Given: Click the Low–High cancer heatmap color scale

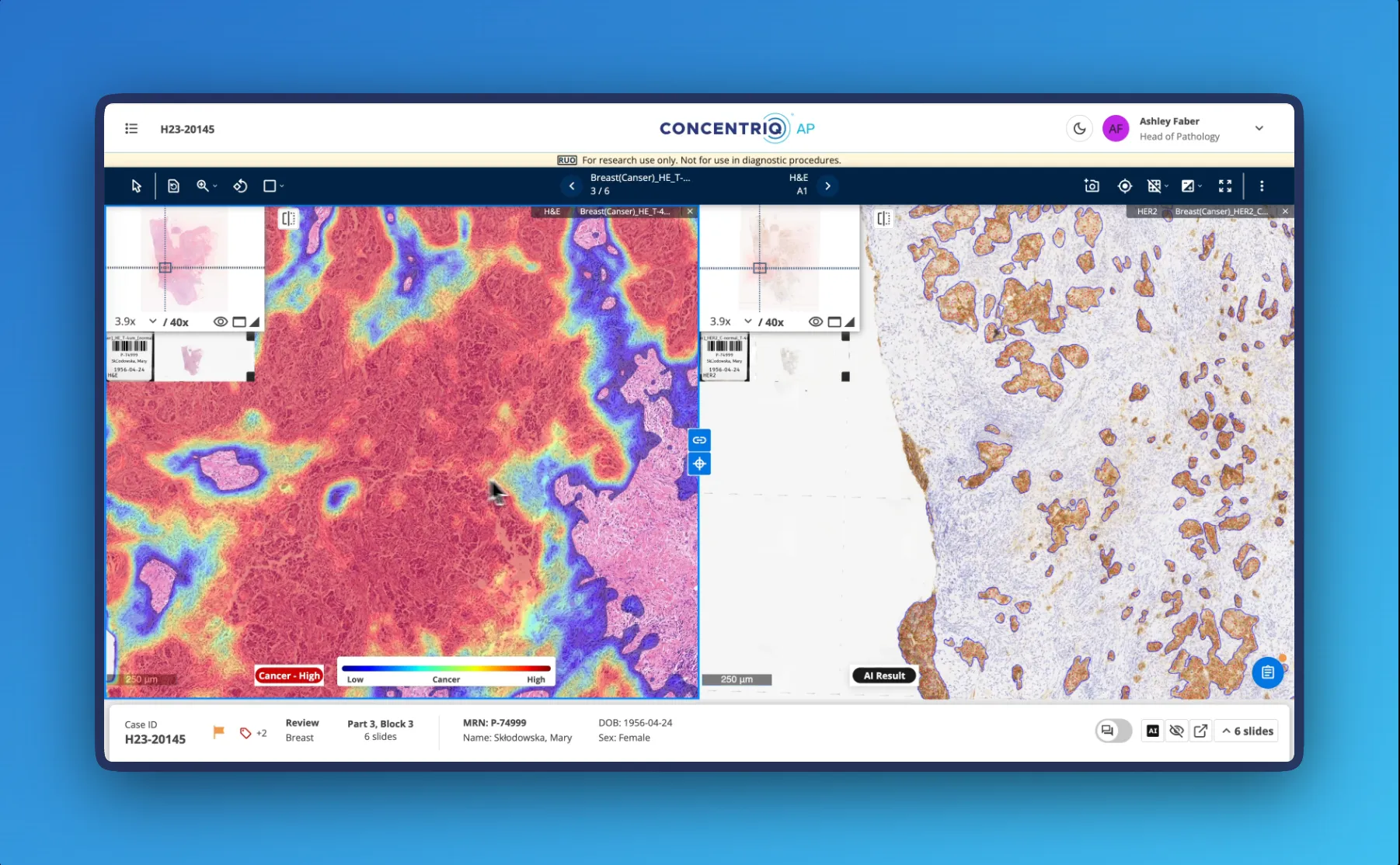Looking at the screenshot, I should (x=446, y=672).
